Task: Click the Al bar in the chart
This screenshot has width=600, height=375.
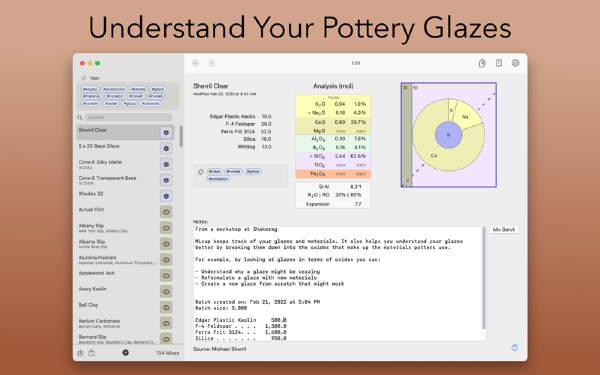Action: 406,135
